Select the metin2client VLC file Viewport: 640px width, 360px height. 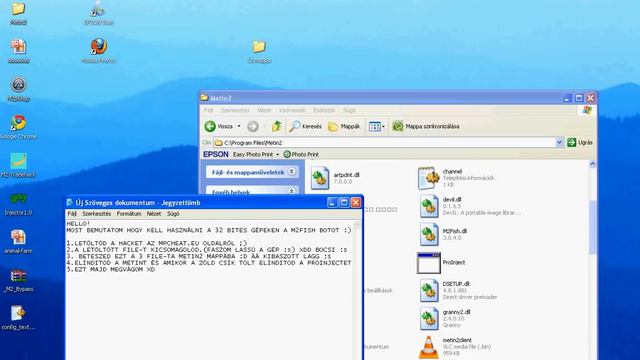point(455,347)
